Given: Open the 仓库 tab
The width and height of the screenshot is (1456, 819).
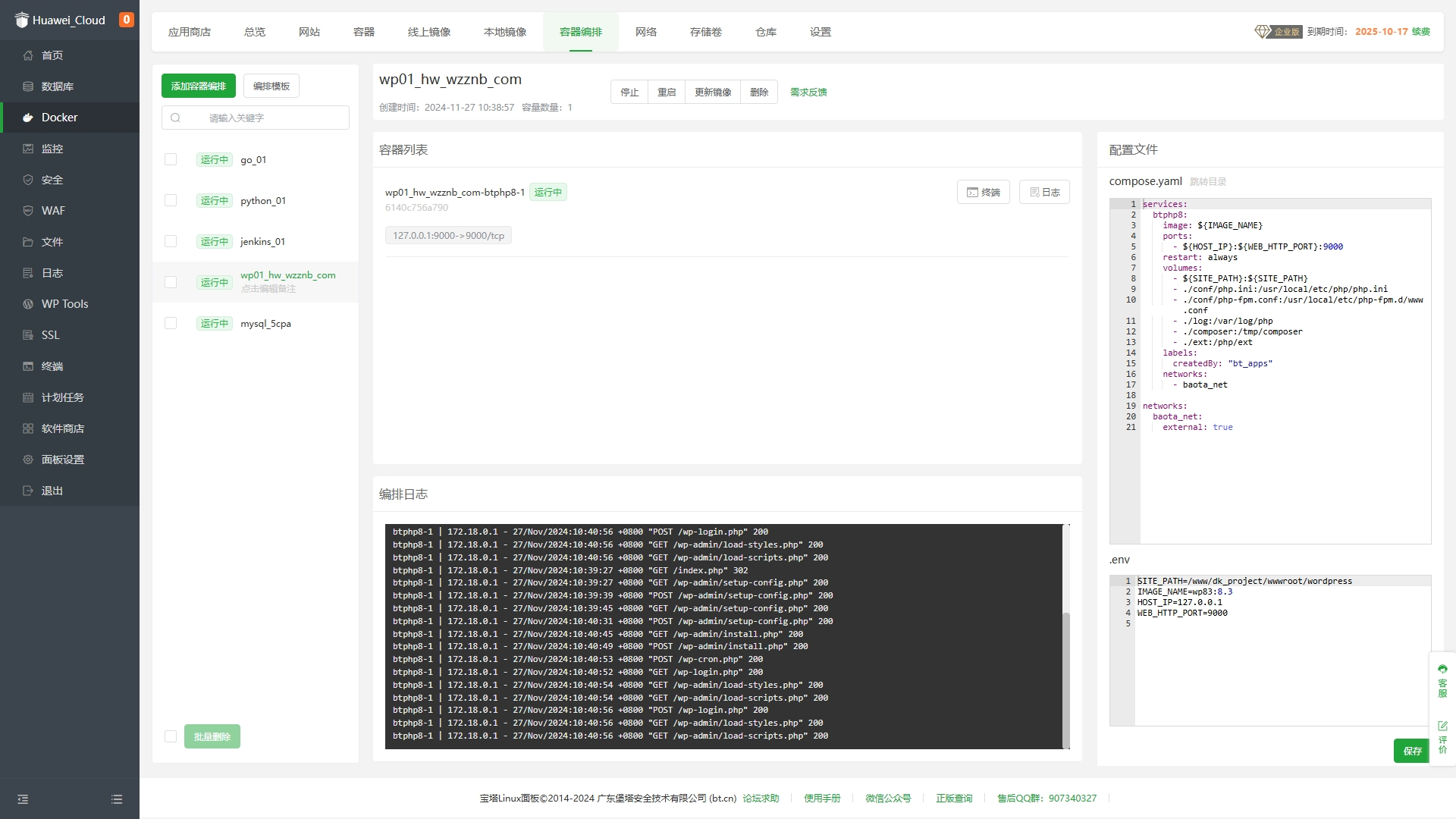Looking at the screenshot, I should pos(766,32).
